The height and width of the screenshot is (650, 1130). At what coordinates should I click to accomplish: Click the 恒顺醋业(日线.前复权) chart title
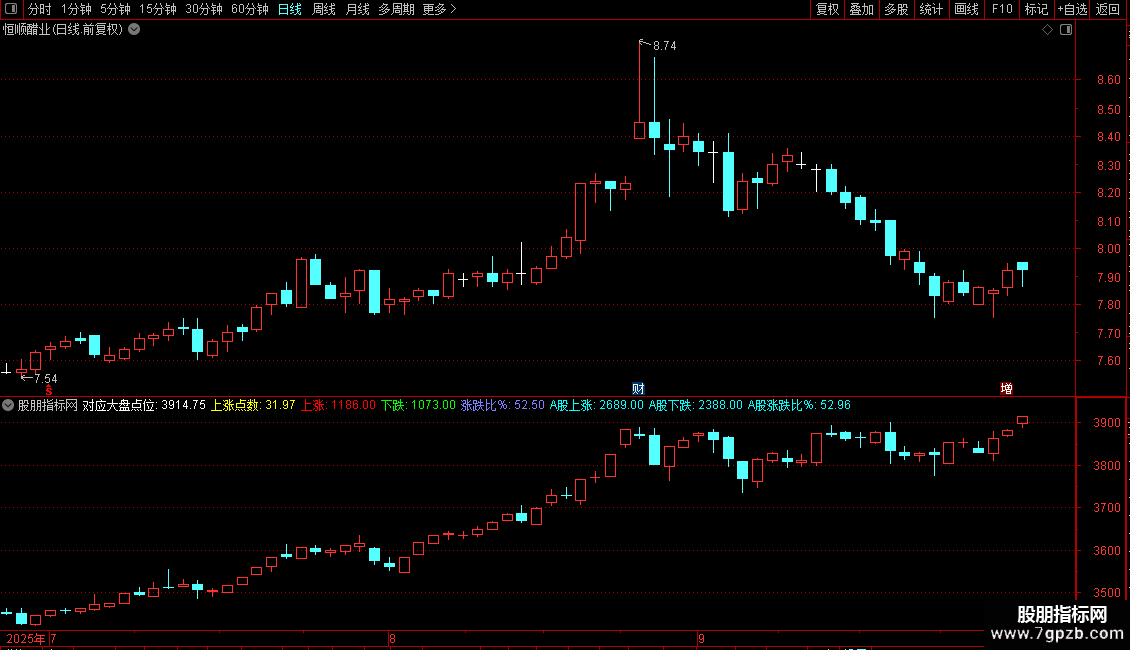tap(63, 30)
